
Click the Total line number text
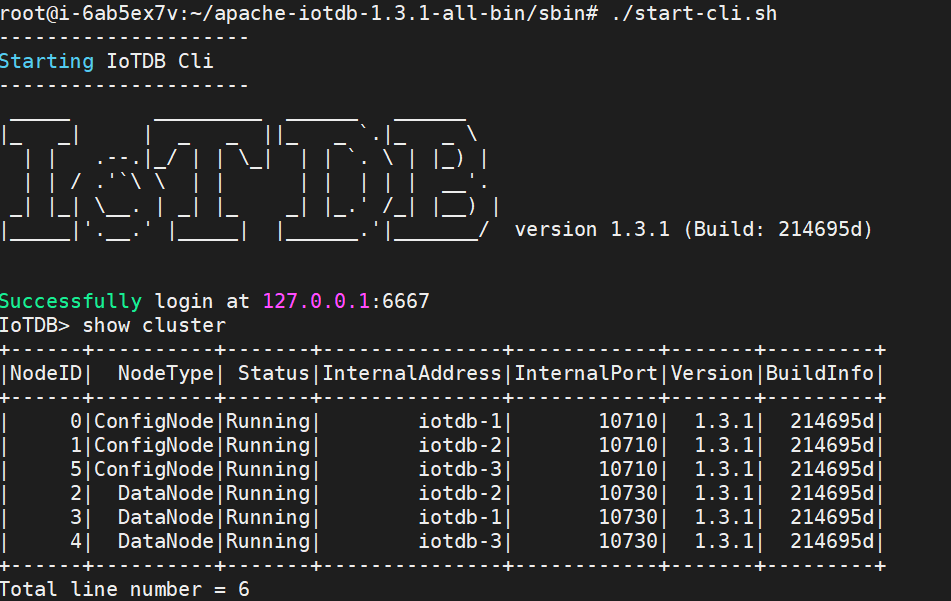[x=124, y=589]
